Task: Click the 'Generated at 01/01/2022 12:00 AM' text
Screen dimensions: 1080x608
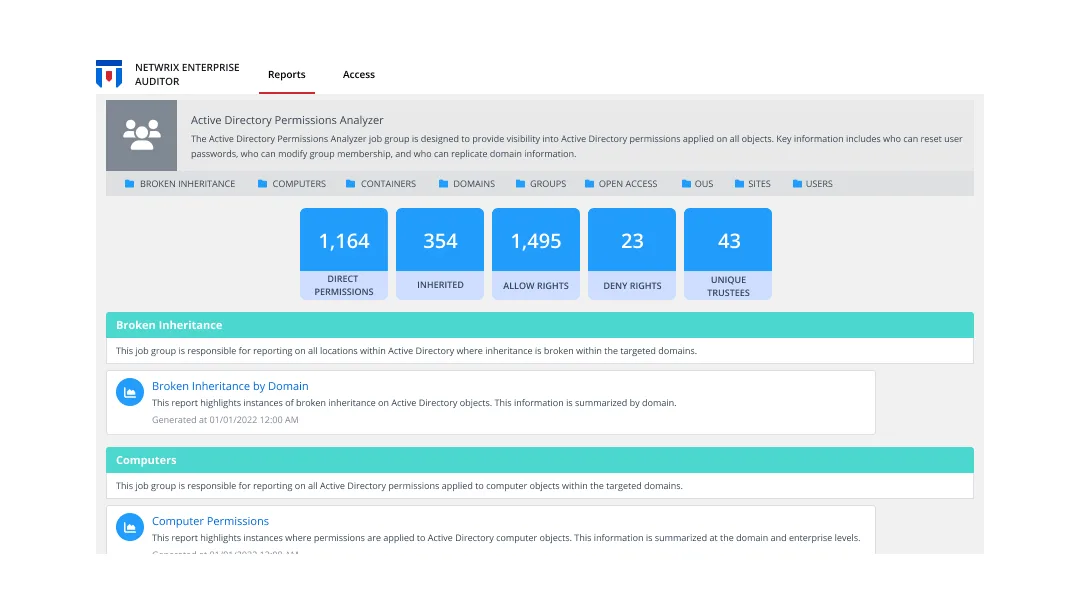Action: [x=225, y=419]
